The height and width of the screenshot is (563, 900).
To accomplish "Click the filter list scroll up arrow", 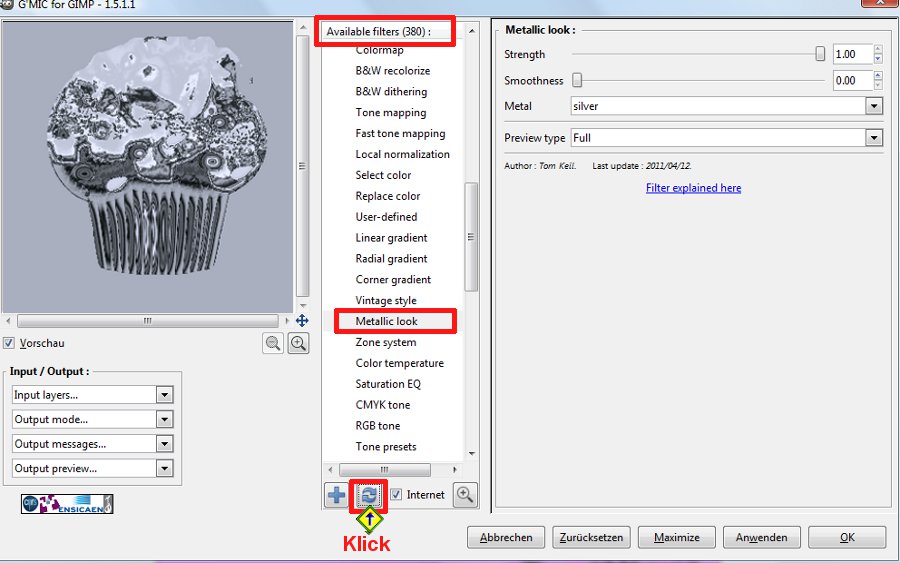I will click(x=472, y=30).
